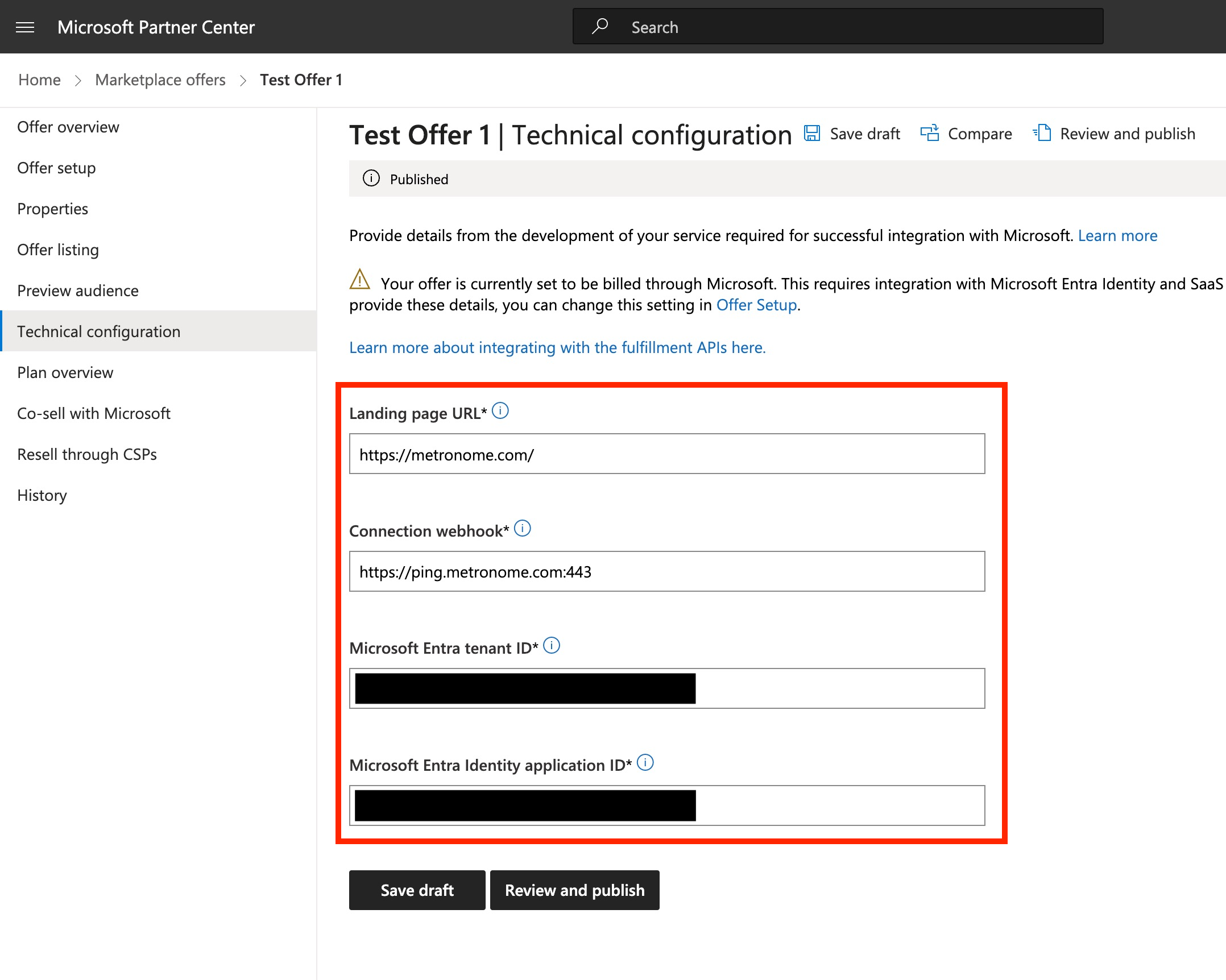1226x980 pixels.
Task: Click the Search bar icon
Action: (598, 27)
